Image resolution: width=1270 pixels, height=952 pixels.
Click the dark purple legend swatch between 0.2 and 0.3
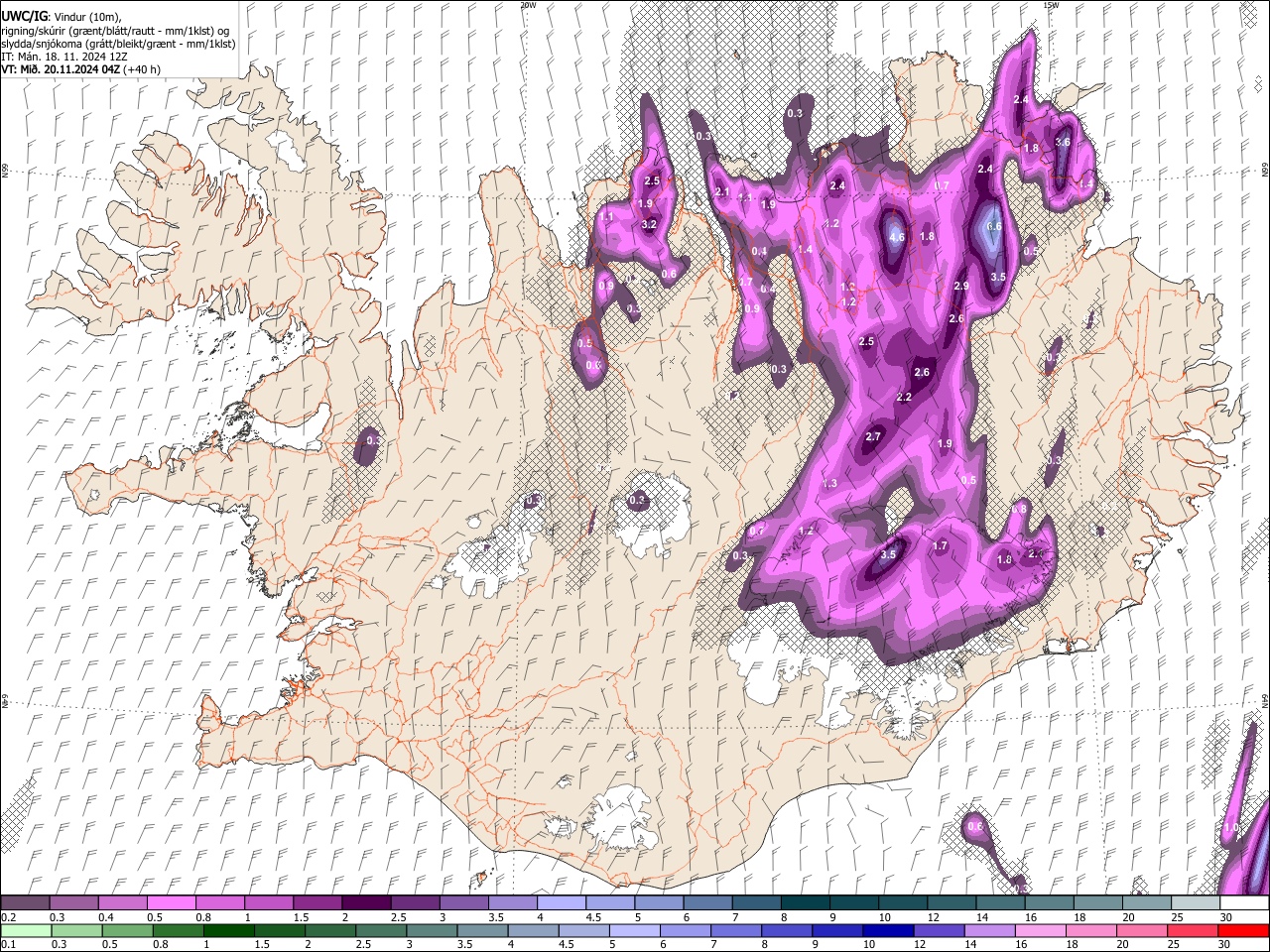tap(25, 903)
